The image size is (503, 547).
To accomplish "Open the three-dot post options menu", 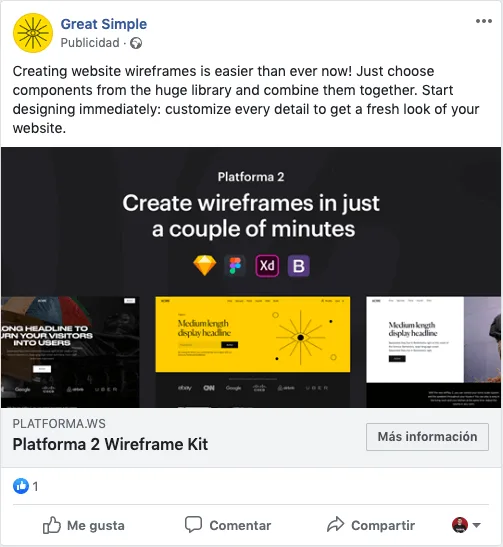I will (483, 21).
